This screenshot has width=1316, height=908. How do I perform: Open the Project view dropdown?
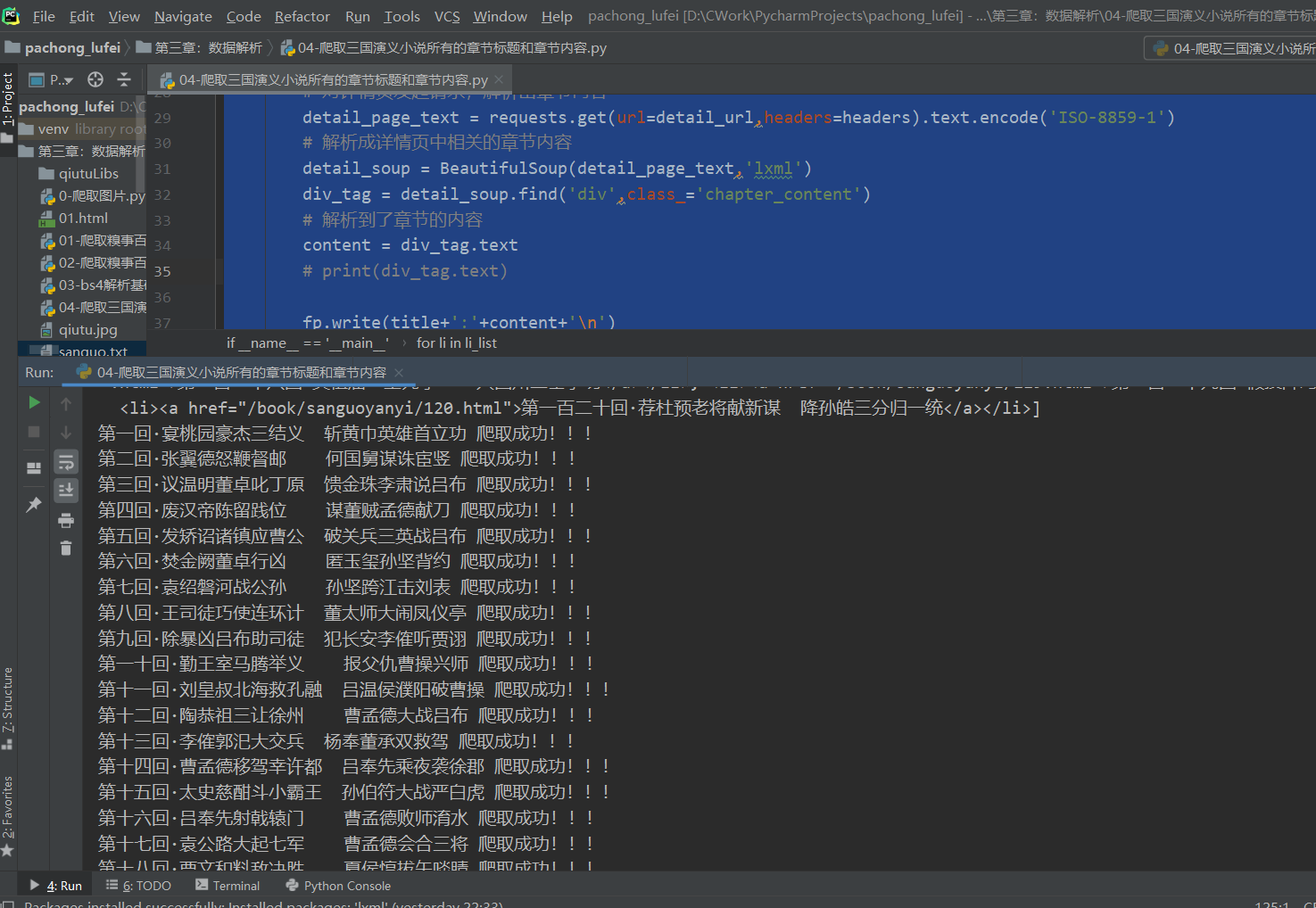point(51,79)
